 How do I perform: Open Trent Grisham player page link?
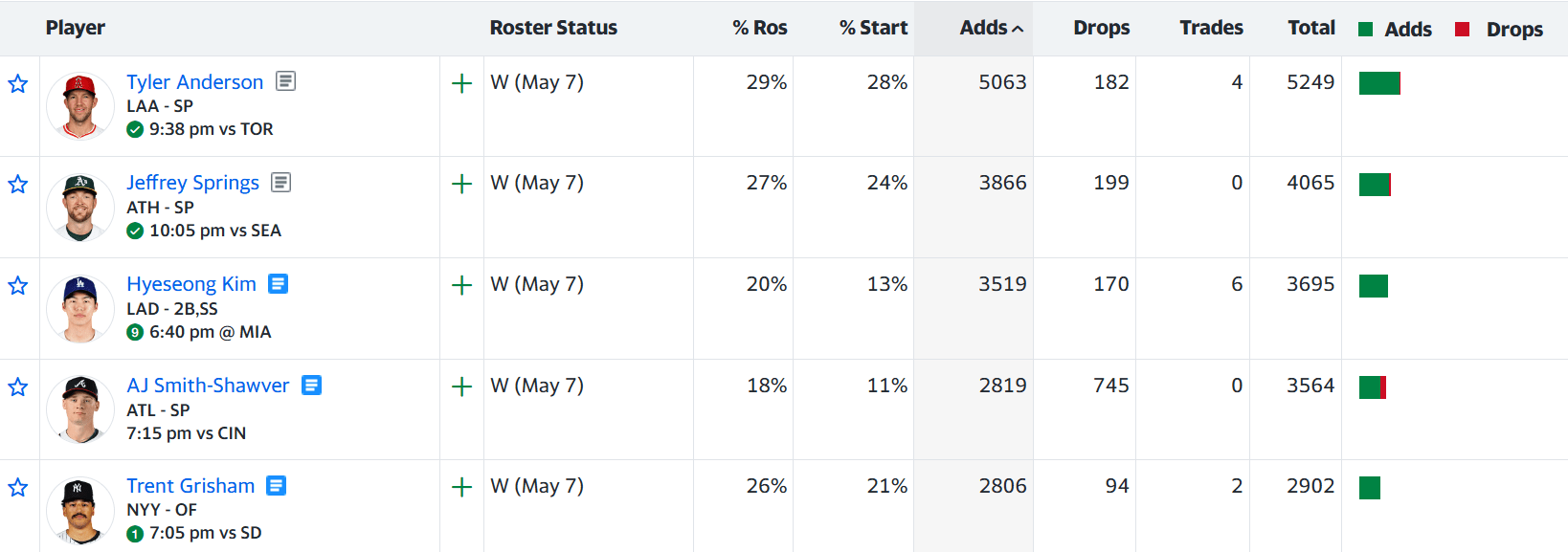click(x=190, y=486)
